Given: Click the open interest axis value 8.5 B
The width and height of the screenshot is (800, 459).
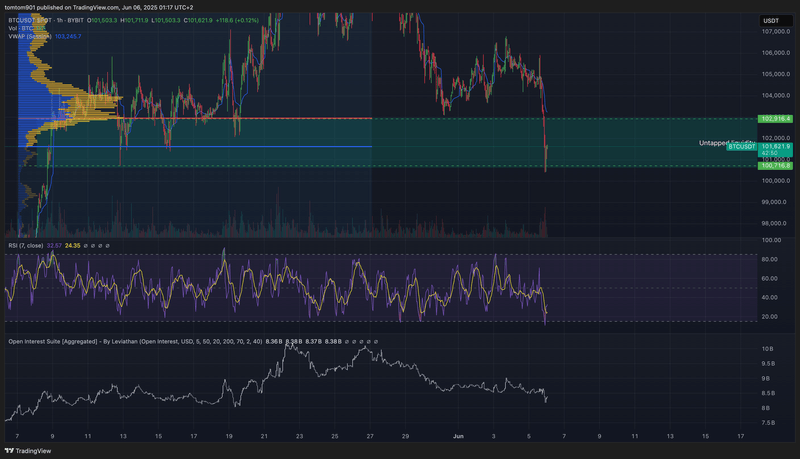Looking at the screenshot, I should (768, 393).
